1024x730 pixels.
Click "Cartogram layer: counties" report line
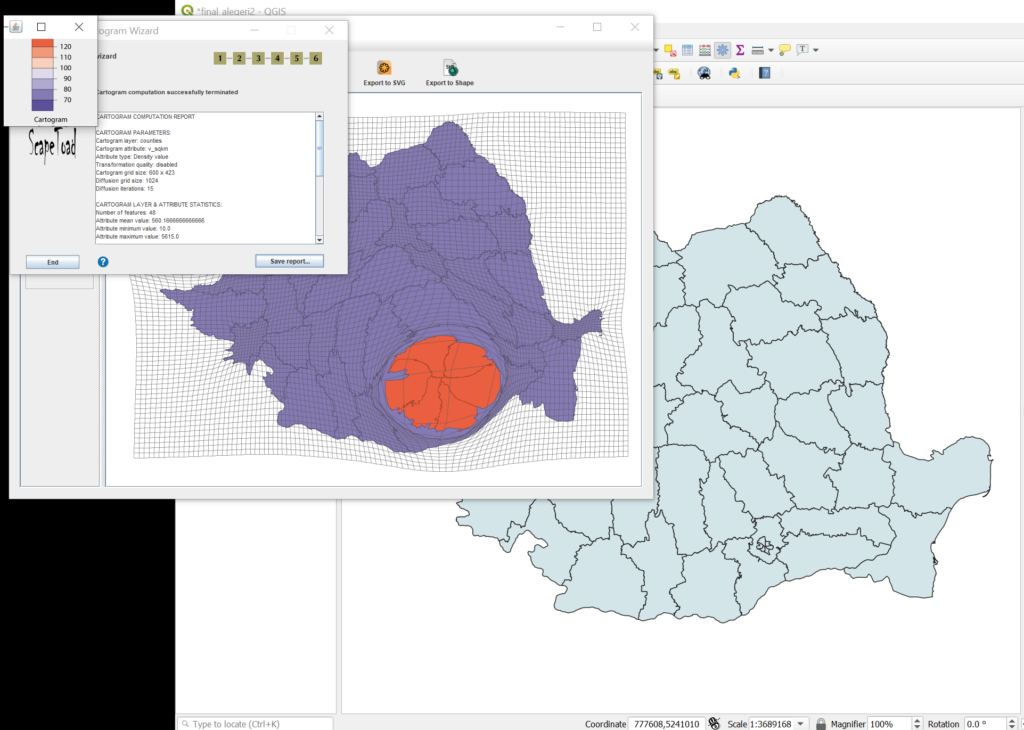(129, 140)
